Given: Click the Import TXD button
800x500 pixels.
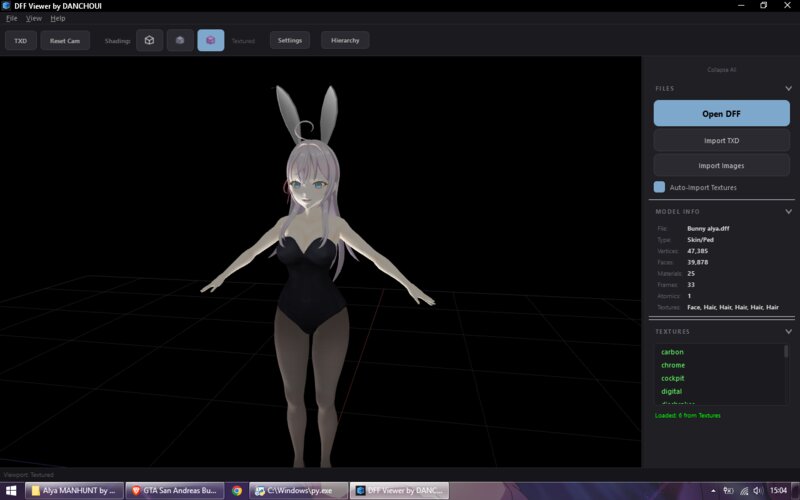Looking at the screenshot, I should point(721,141).
